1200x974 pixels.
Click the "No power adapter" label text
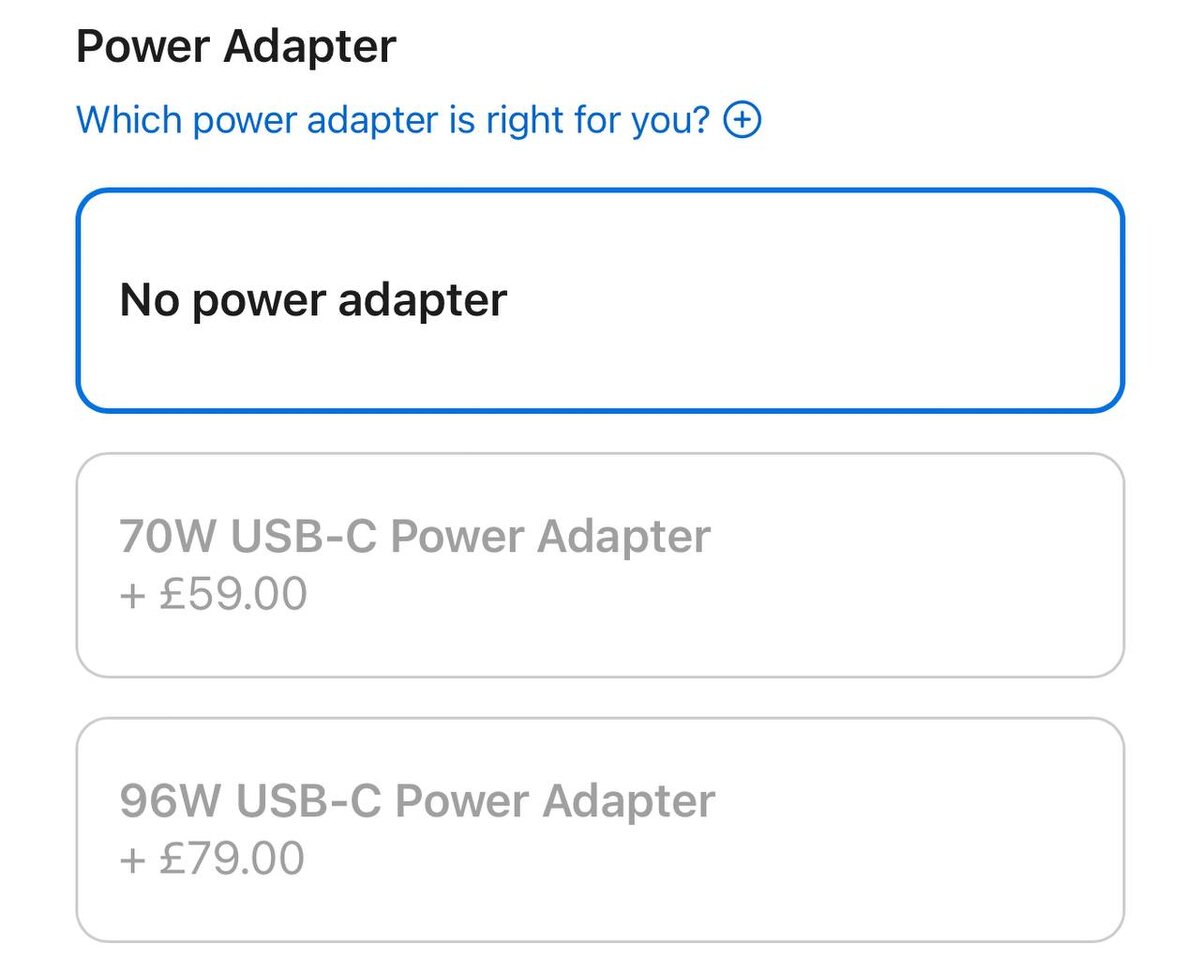point(313,300)
